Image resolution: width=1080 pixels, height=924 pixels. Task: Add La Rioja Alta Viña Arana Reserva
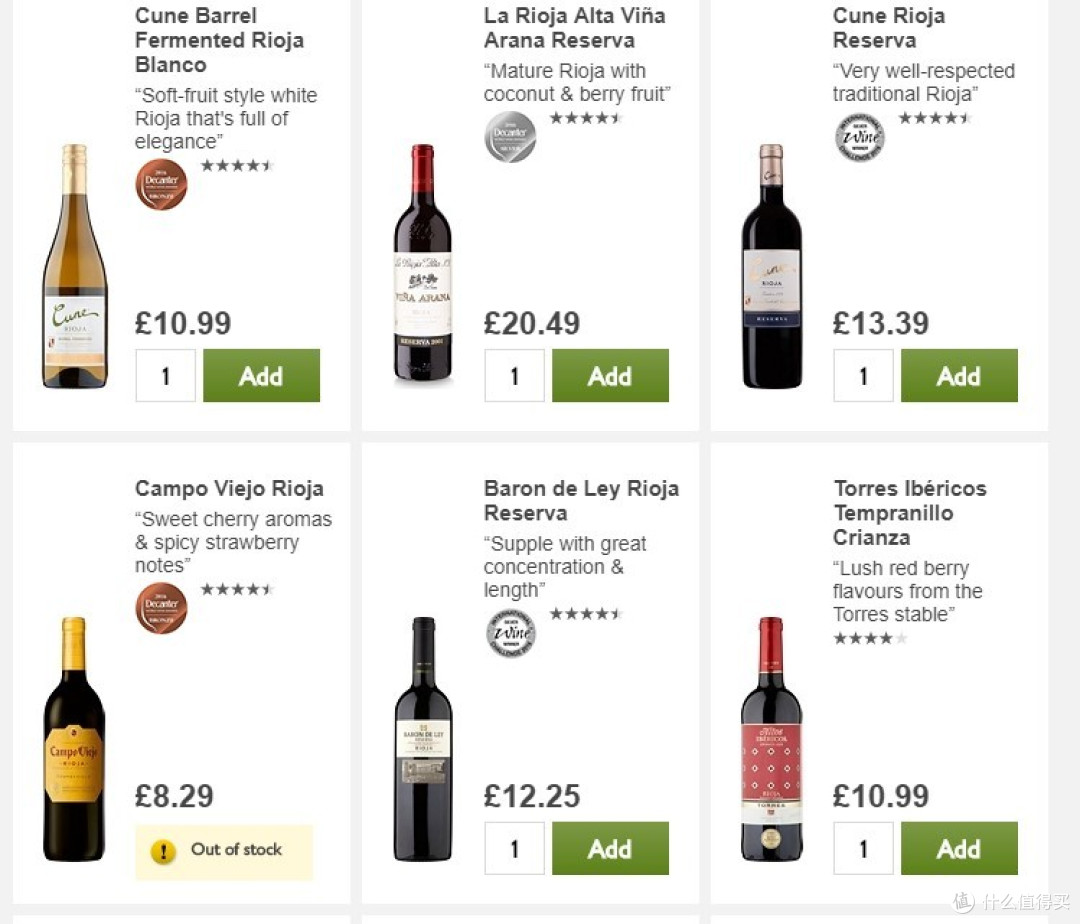tap(610, 375)
